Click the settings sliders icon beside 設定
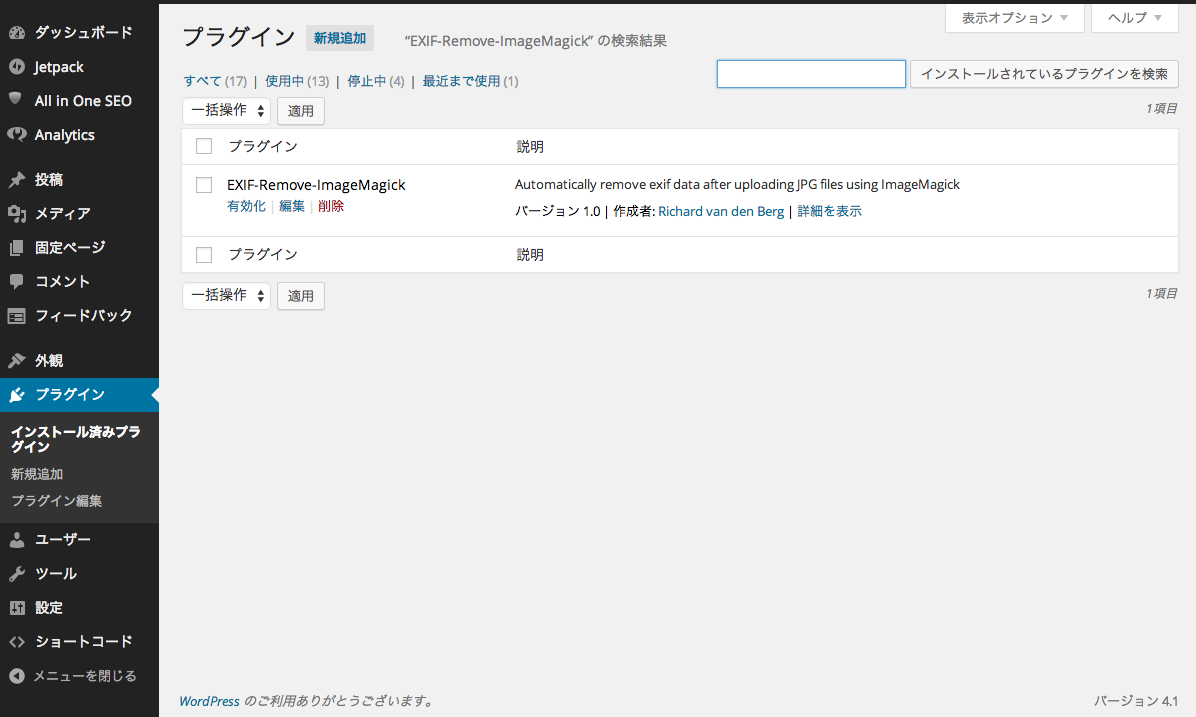 click(17, 608)
